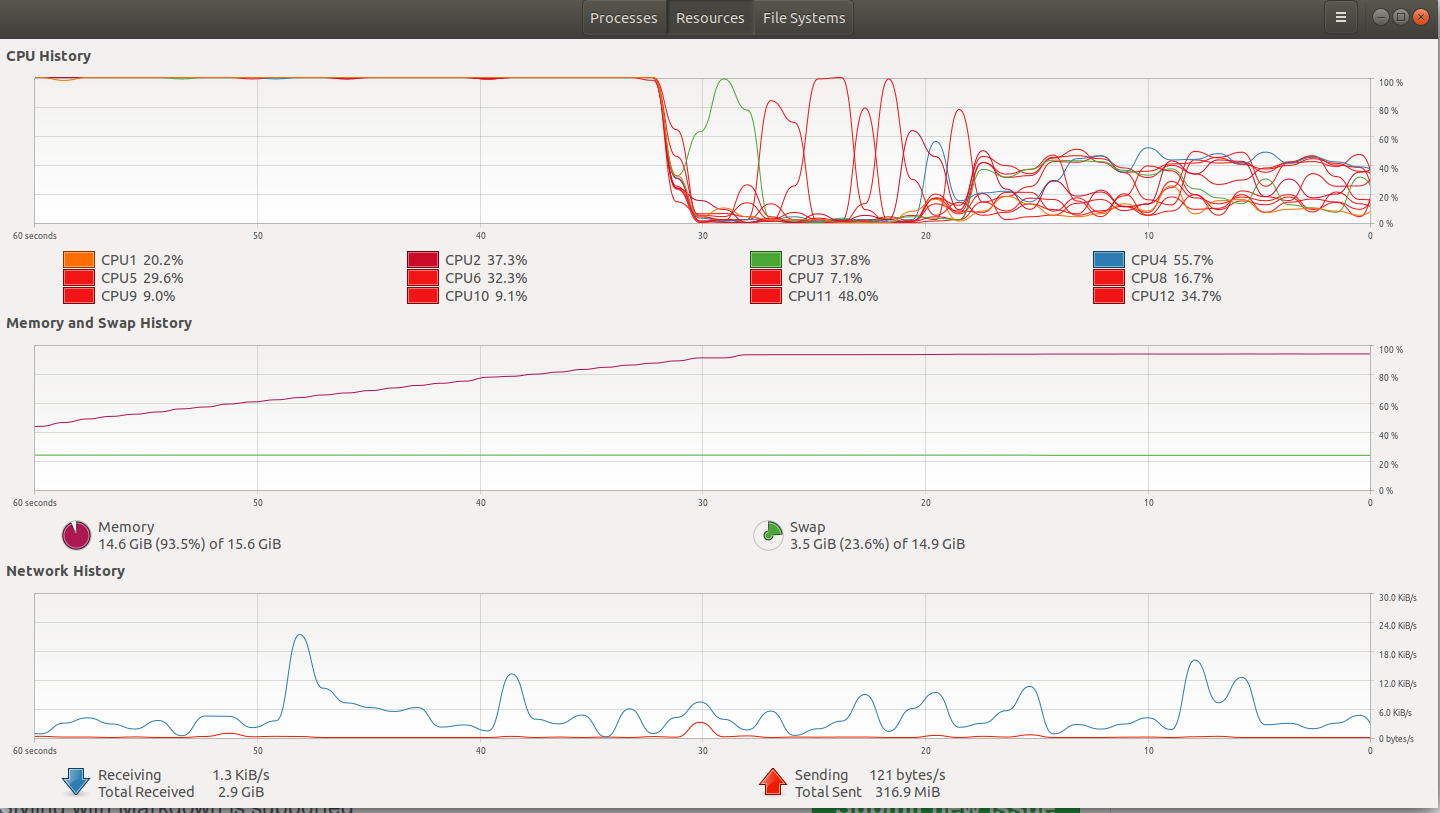Screen dimensions: 1440x813
Task: Open the hamburger menu in the title bar
Action: [1340, 17]
